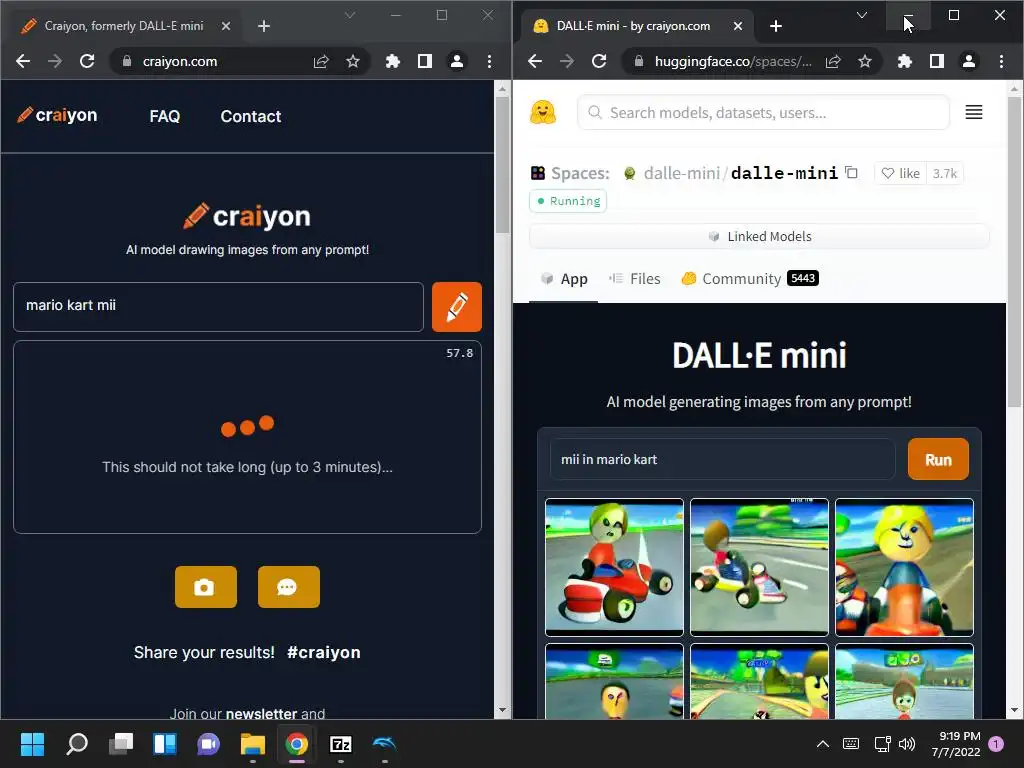Click the camera screenshot button on craiyon
This screenshot has height=768, width=1024.
point(206,587)
